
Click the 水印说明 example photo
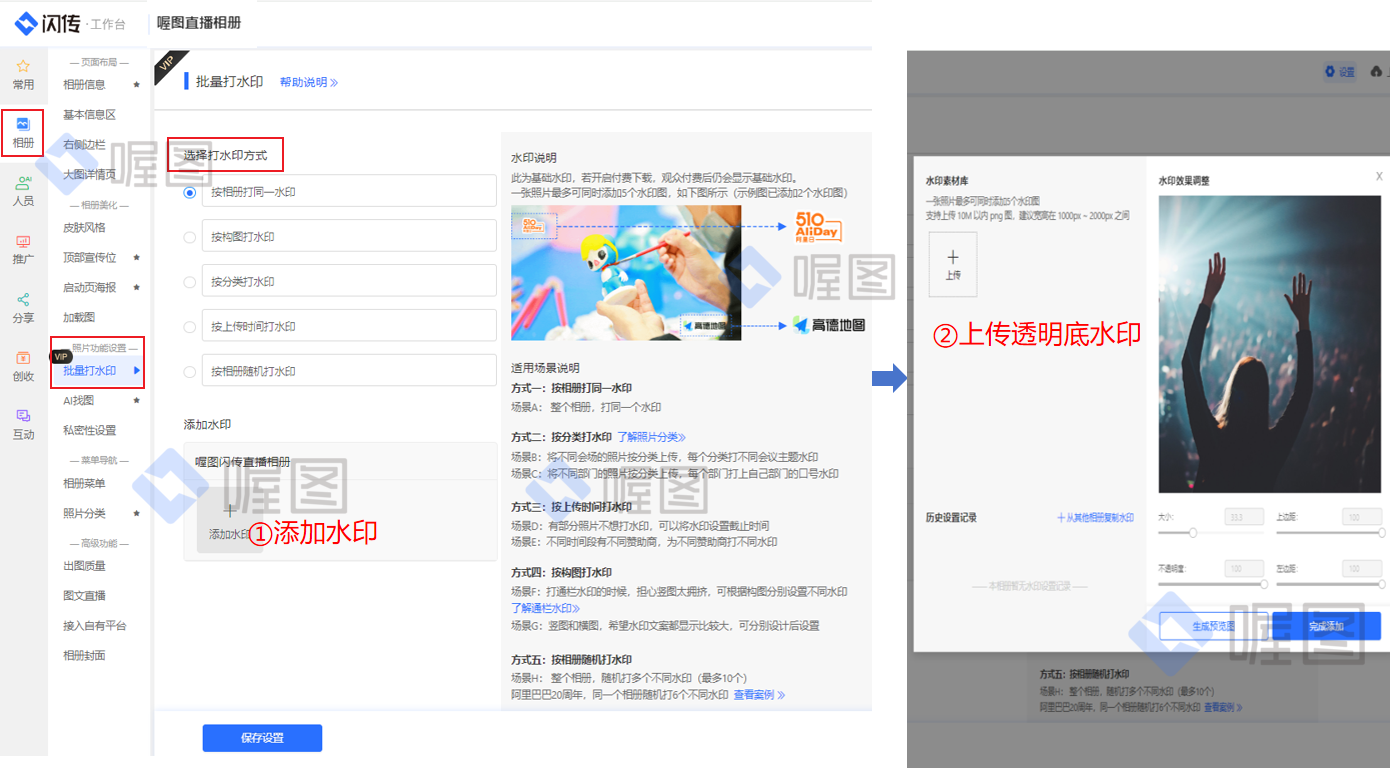(626, 272)
